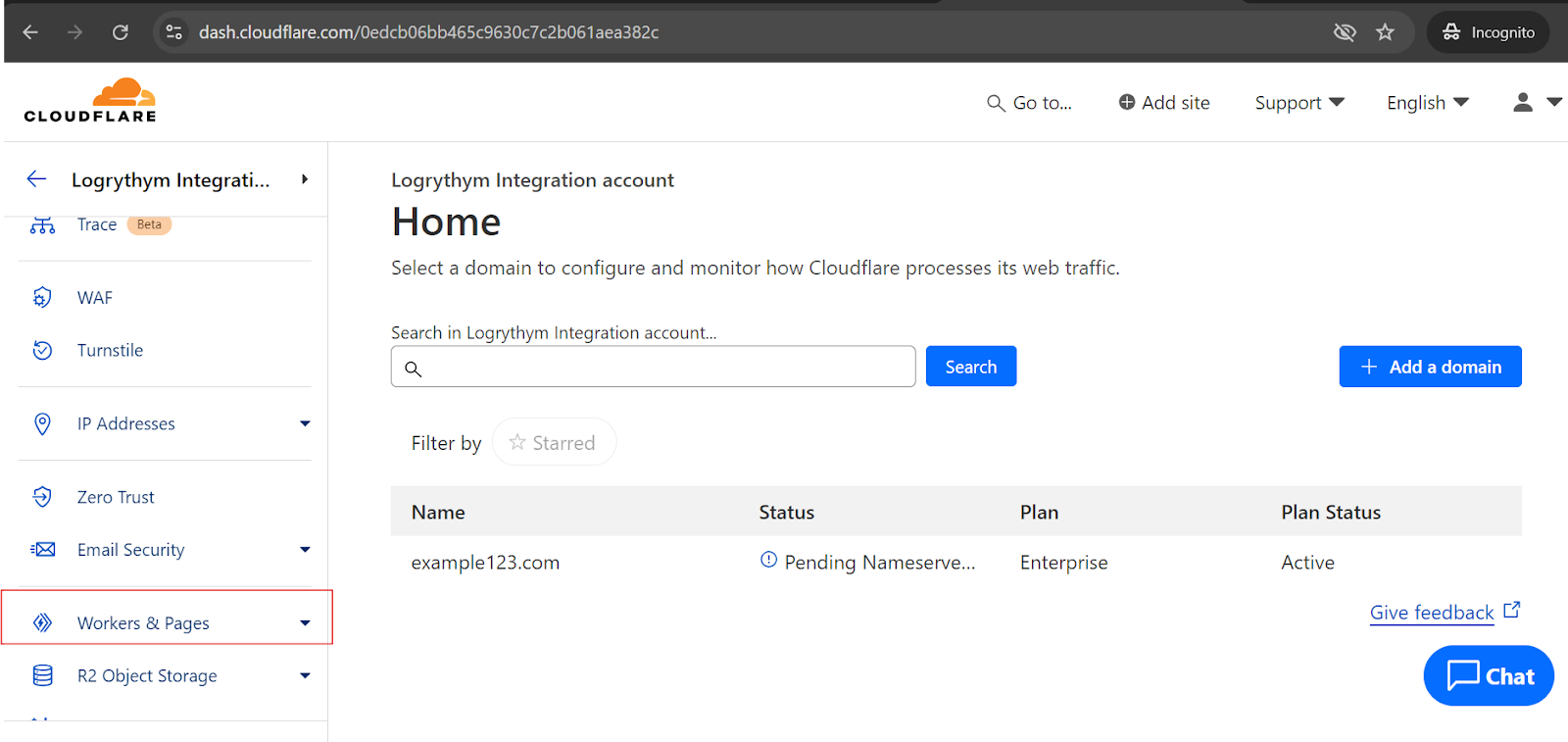Click the Go to... quick search
The image size is (1568, 742).
tap(1029, 103)
